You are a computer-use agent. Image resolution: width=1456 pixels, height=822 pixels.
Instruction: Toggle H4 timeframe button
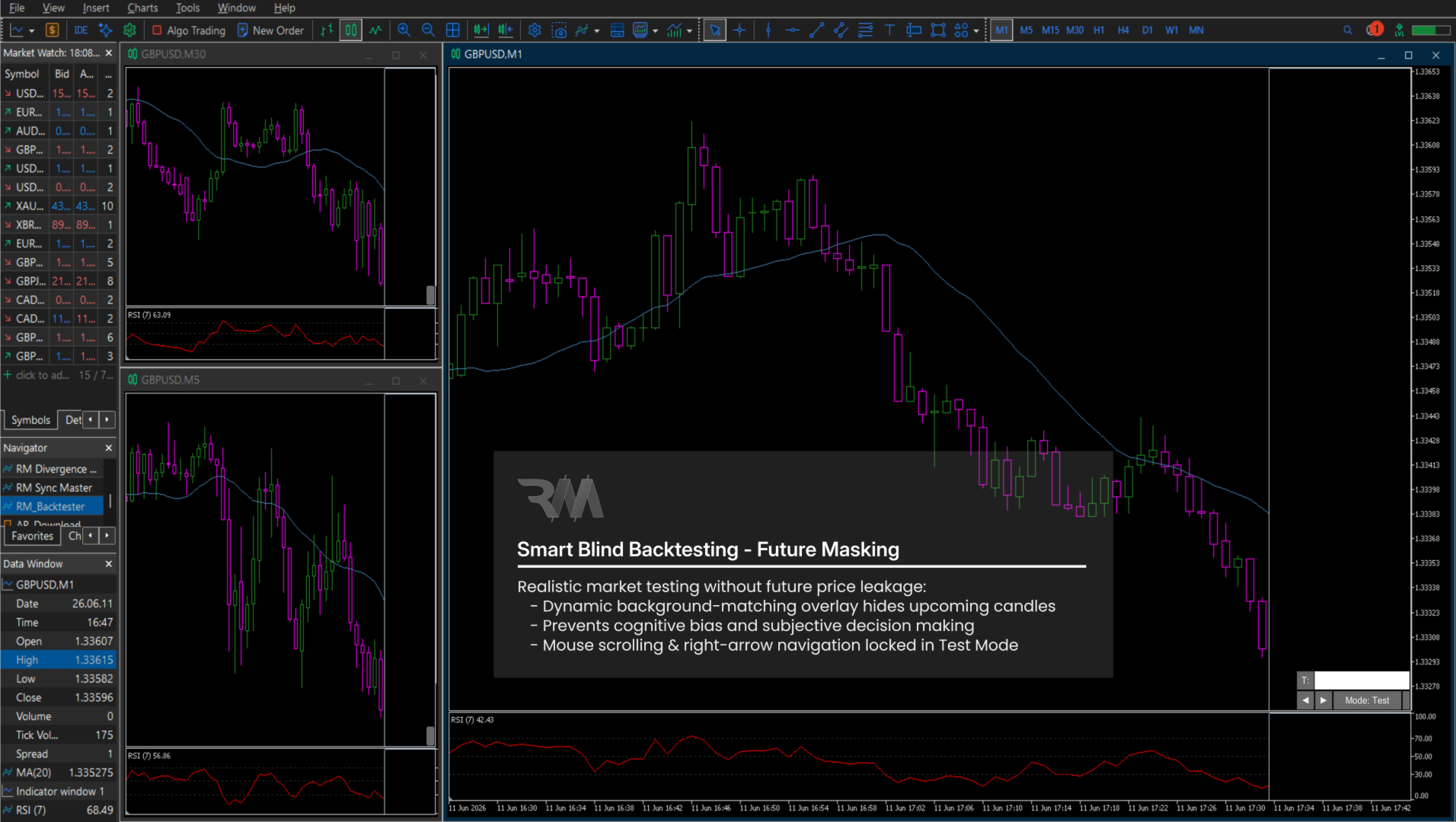click(1123, 30)
